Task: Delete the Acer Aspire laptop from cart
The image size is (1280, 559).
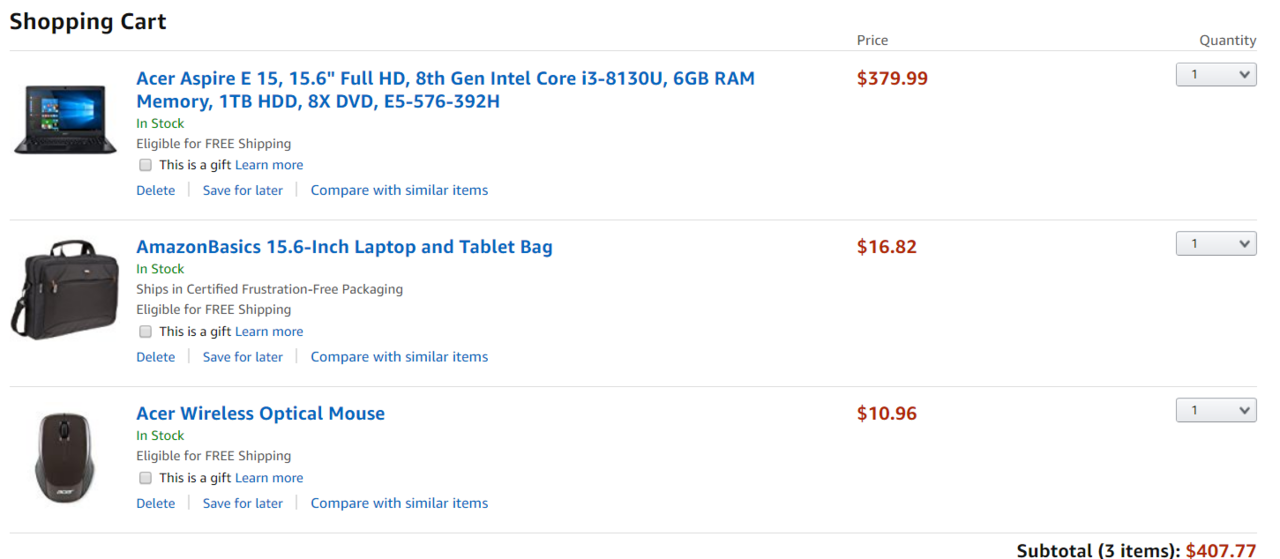Action: pos(155,190)
